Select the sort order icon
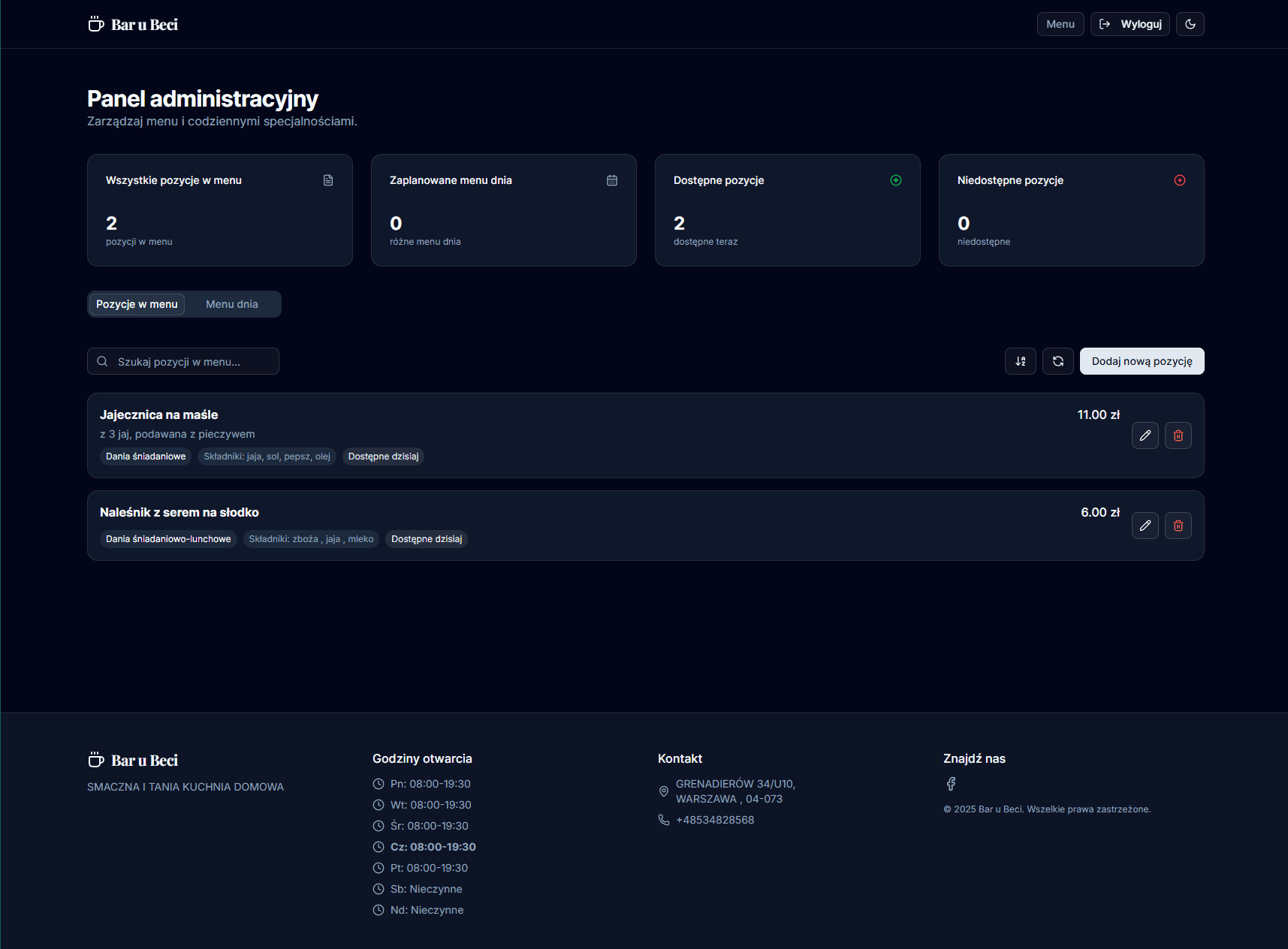The image size is (1288, 949). 1020,361
